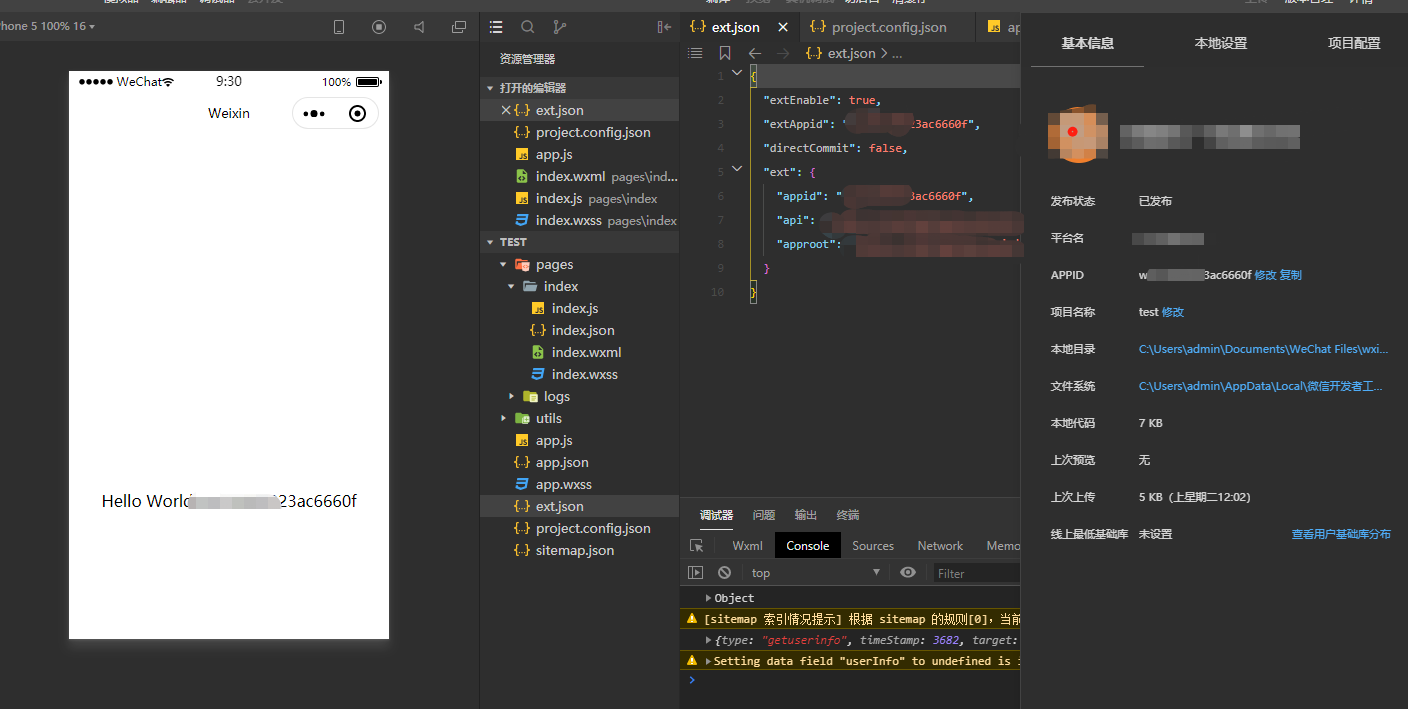
Task: Switch to the Network debugger tab
Action: pos(940,546)
